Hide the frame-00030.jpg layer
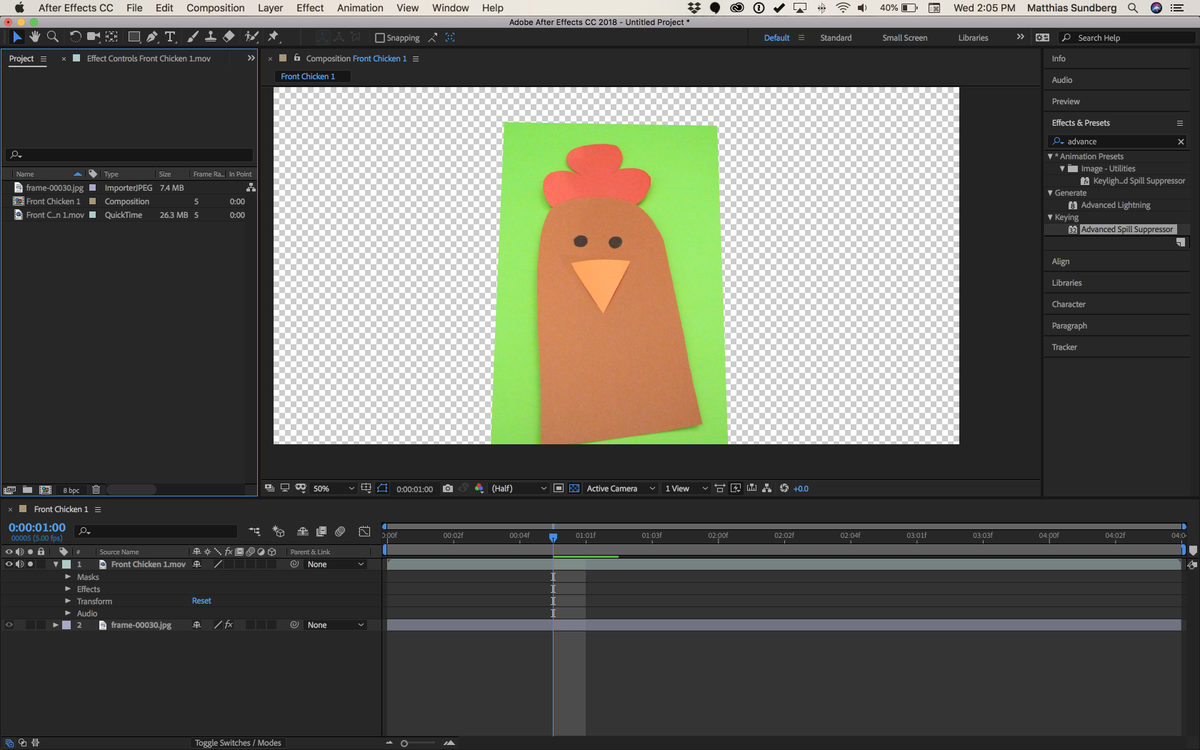The width and height of the screenshot is (1200, 750). (x=8, y=624)
